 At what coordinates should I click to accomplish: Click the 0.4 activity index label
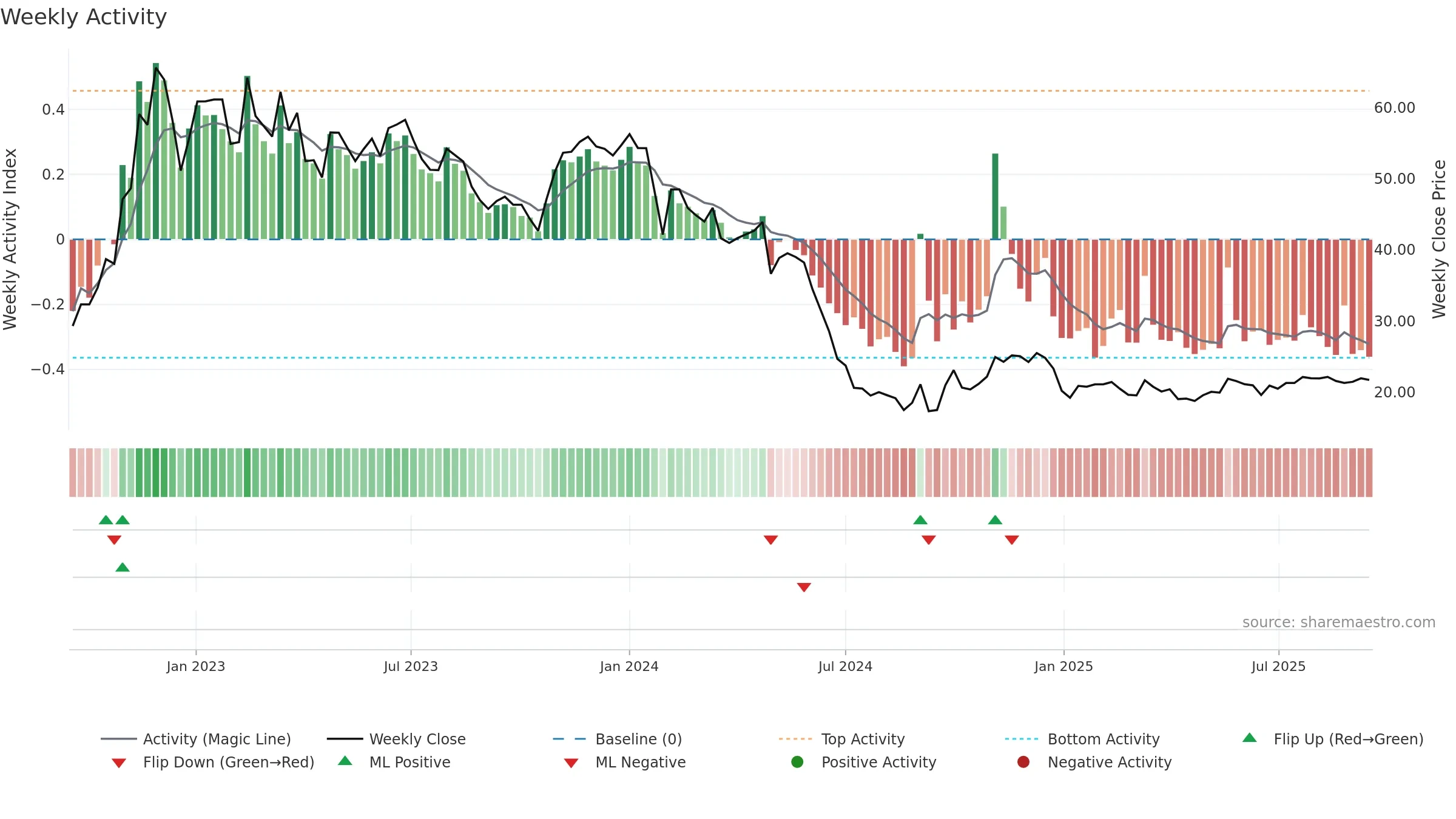[53, 110]
